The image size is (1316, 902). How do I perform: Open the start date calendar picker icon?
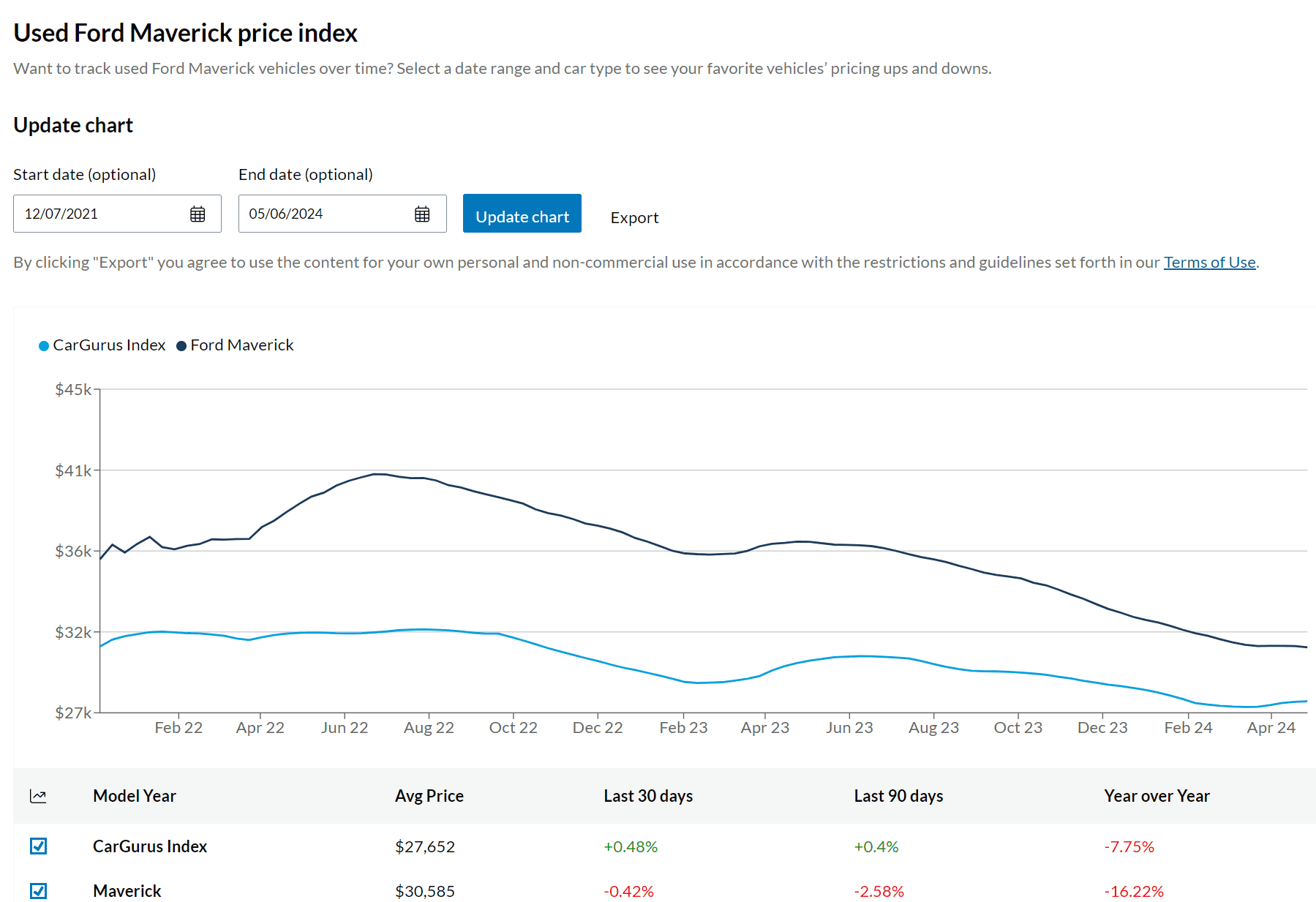point(198,214)
